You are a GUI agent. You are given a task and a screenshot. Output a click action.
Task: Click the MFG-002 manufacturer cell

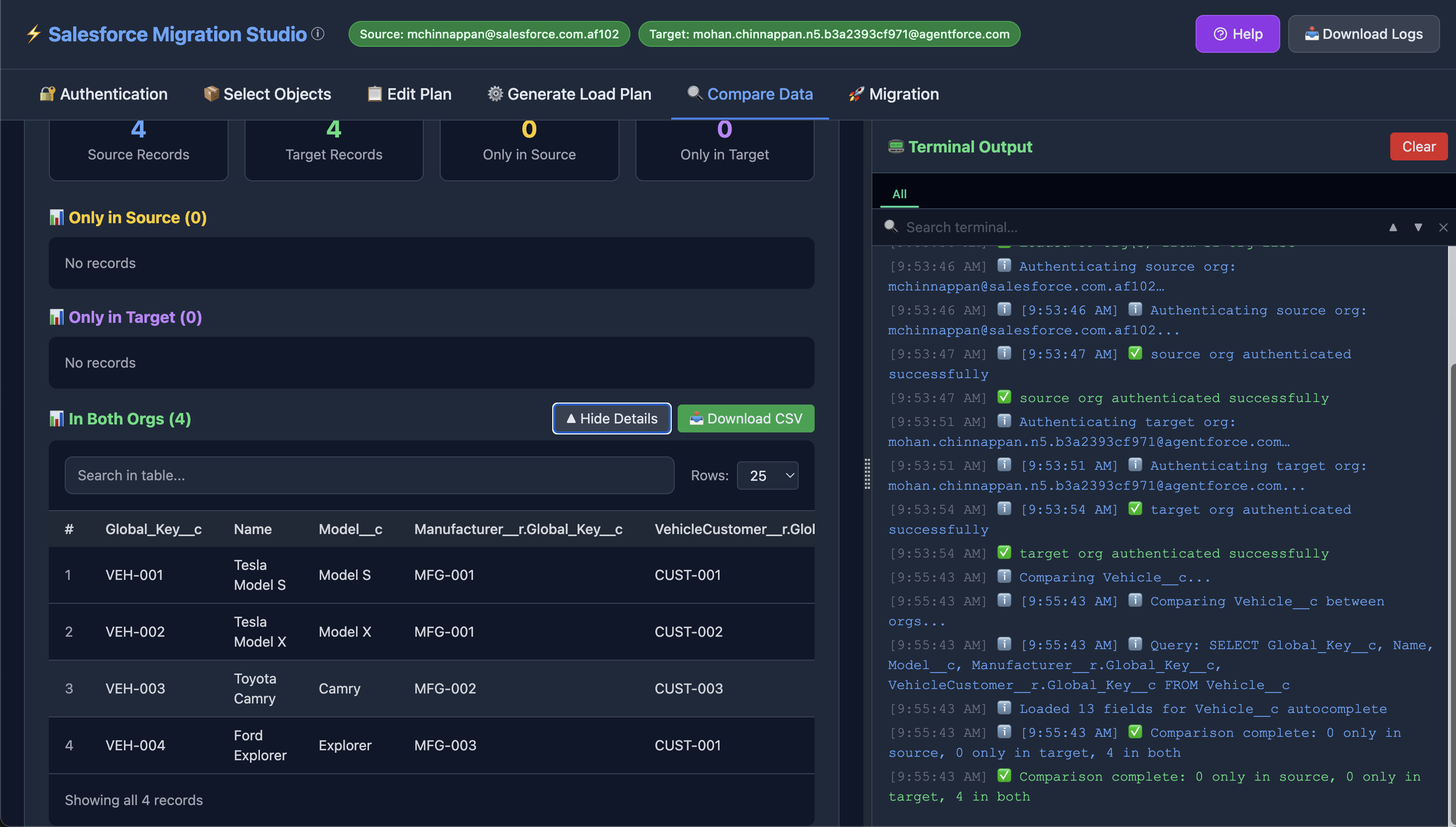click(445, 689)
